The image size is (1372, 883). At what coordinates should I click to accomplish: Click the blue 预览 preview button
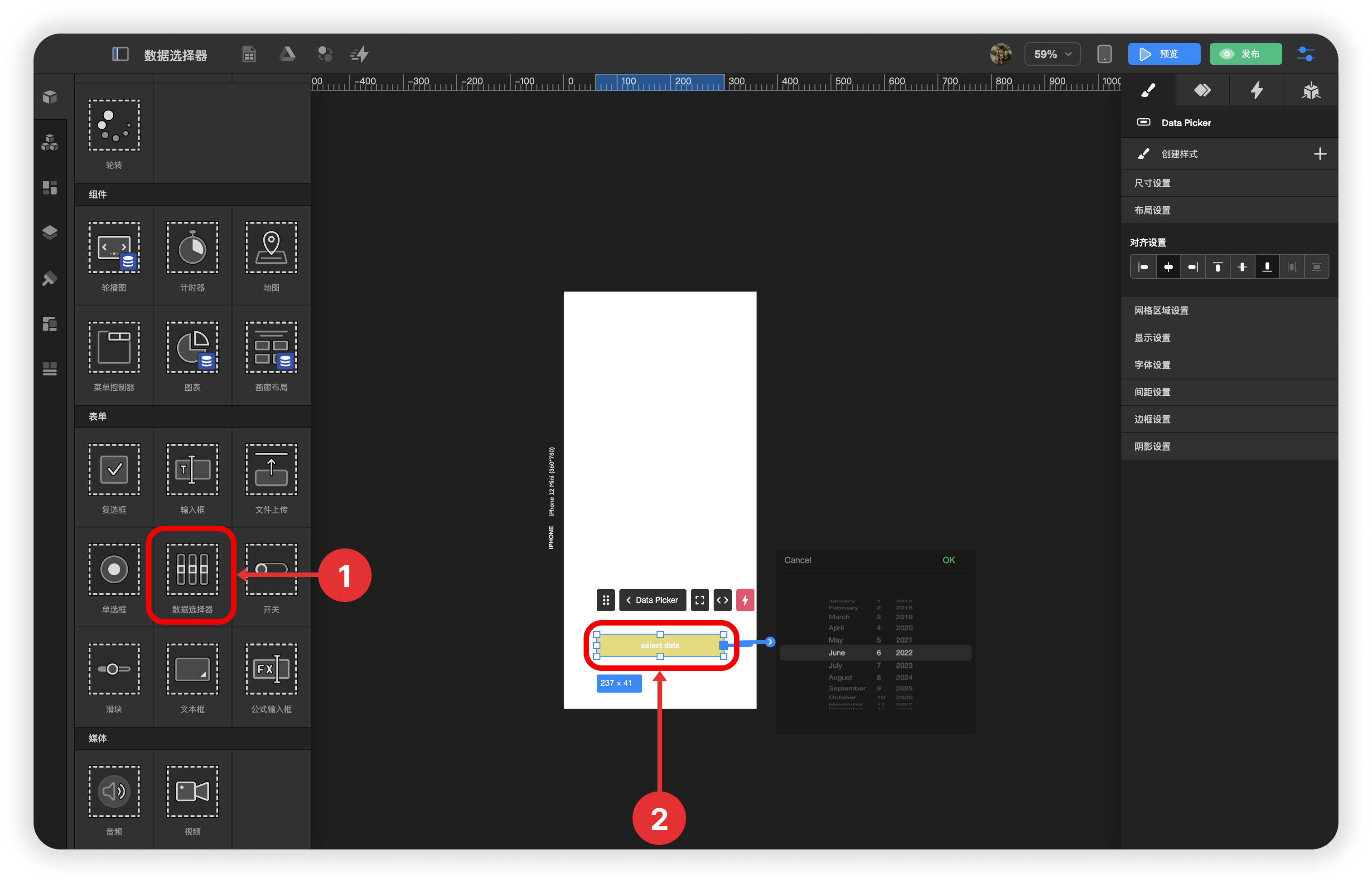click(1164, 54)
